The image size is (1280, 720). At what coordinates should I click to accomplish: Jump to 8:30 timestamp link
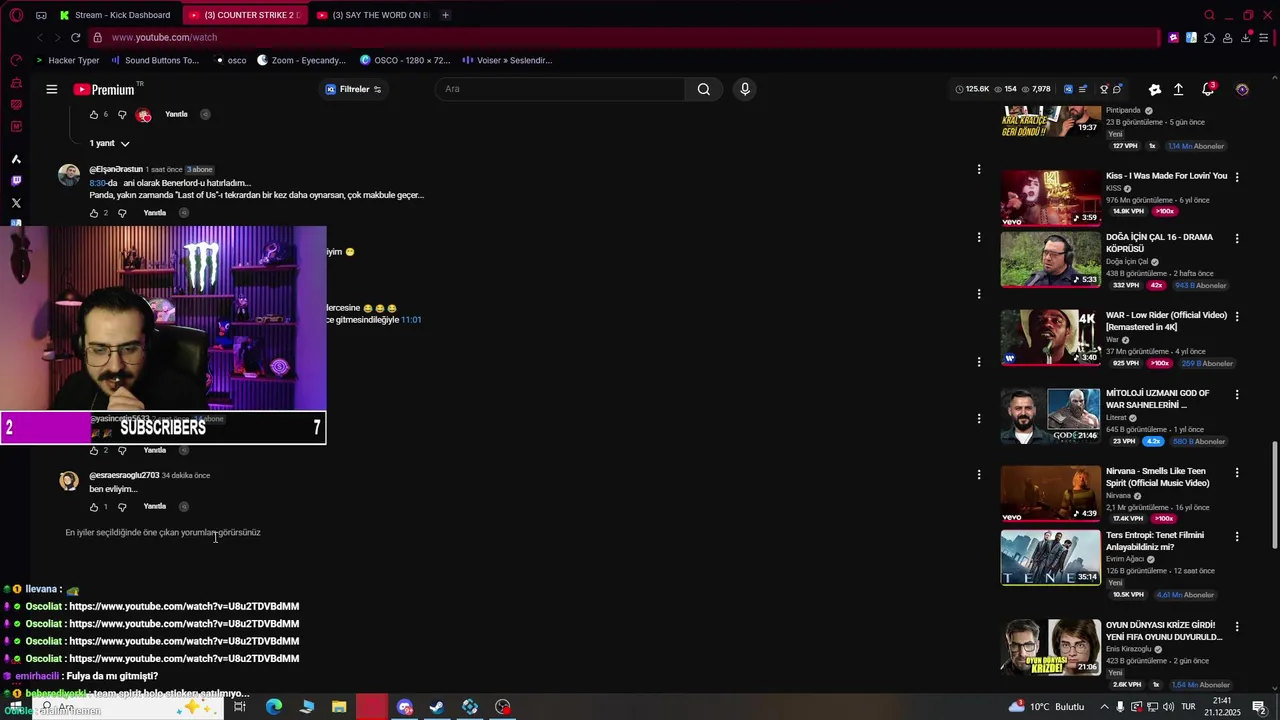[x=97, y=183]
